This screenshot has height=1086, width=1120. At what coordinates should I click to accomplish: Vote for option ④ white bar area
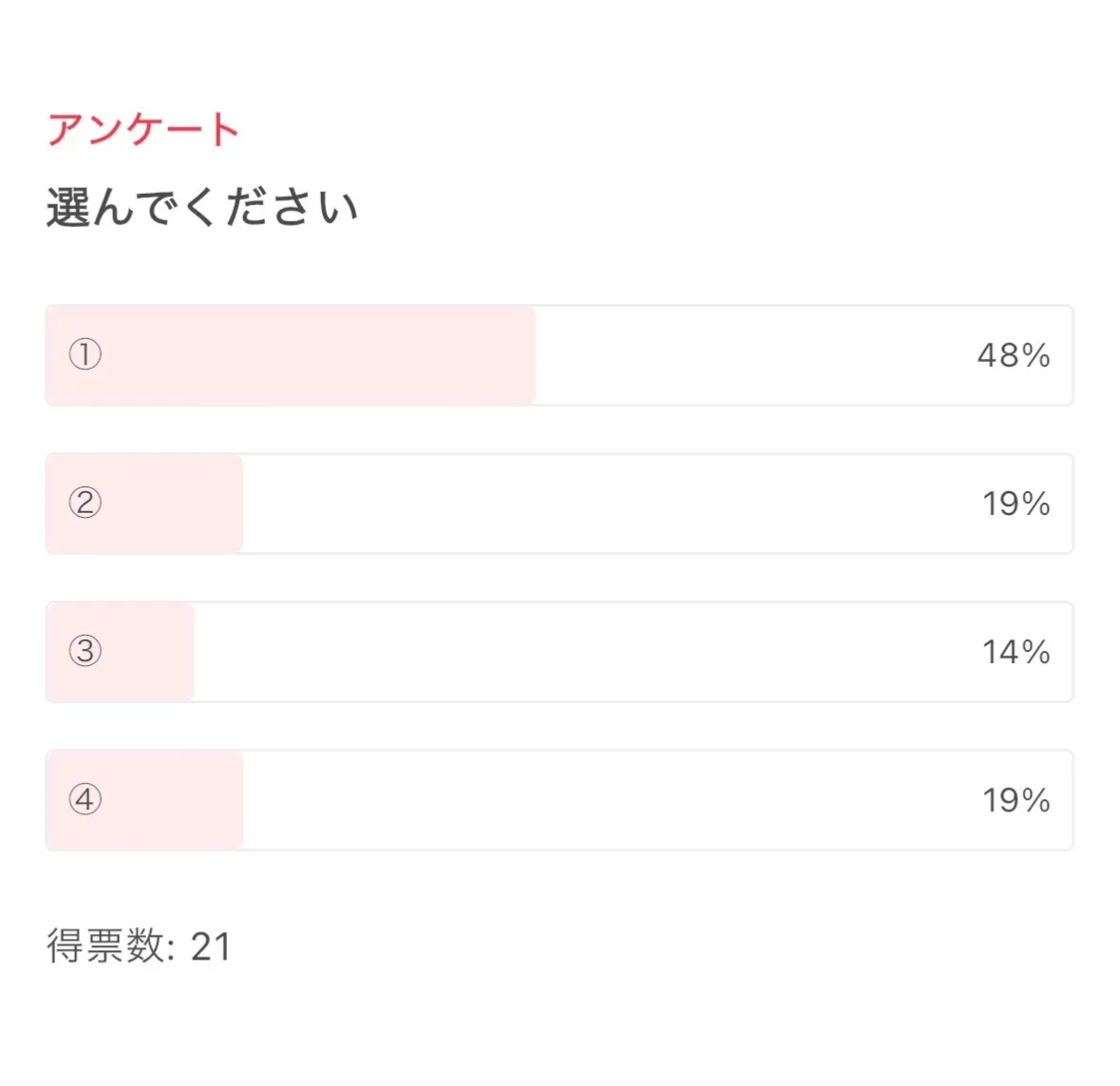[x=608, y=800]
